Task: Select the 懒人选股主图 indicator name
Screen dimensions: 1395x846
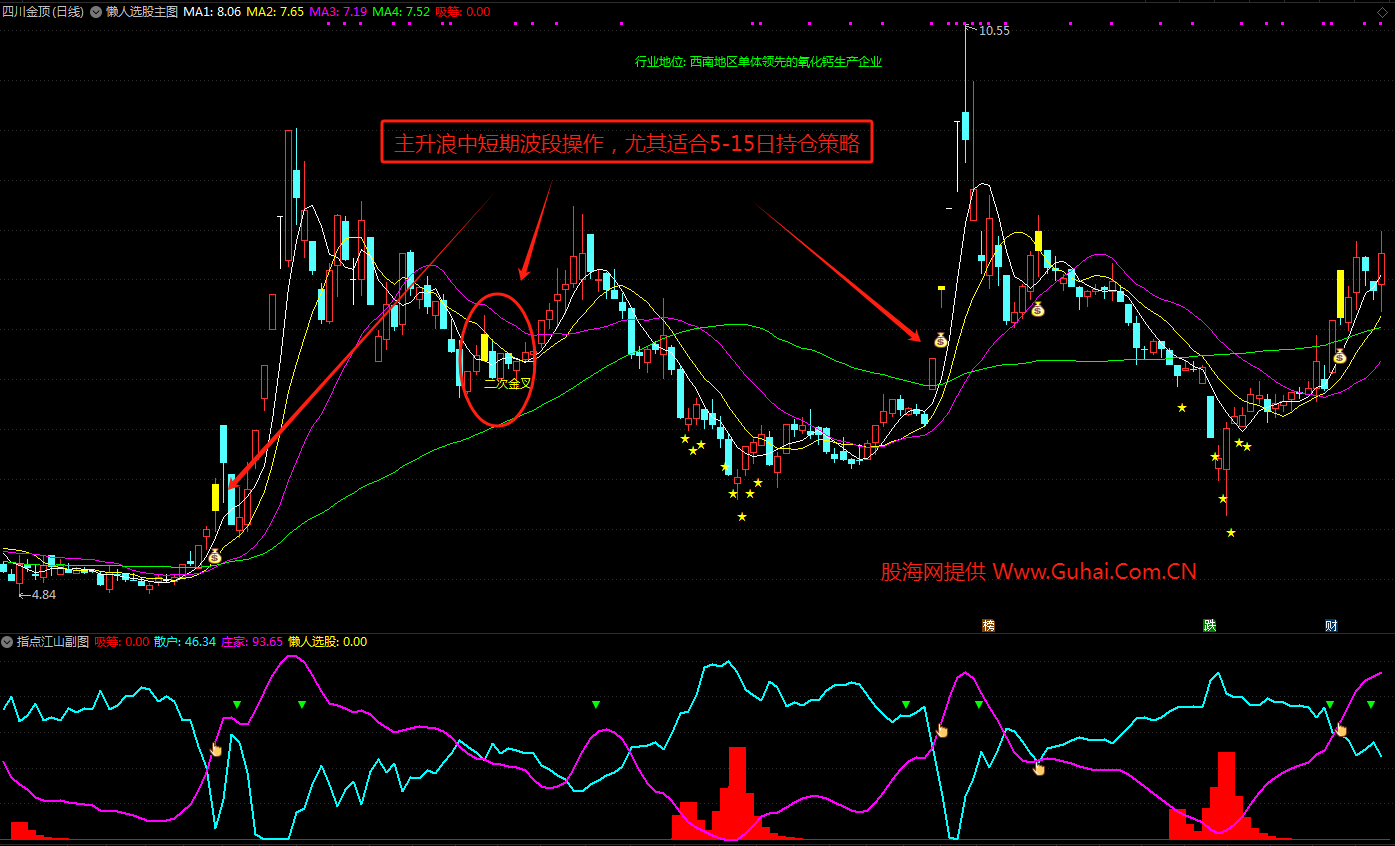Action: pyautogui.click(x=142, y=12)
